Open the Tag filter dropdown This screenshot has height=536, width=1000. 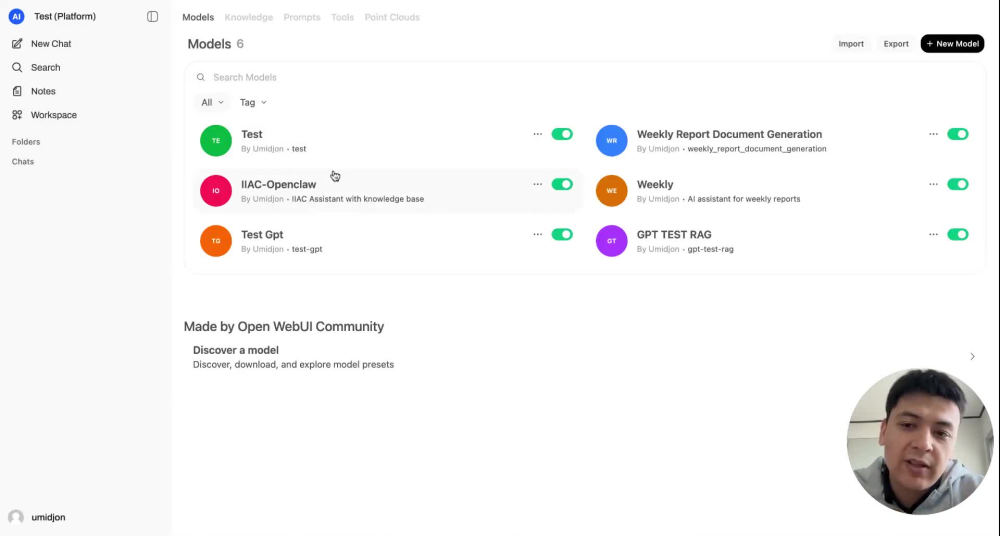pos(253,102)
